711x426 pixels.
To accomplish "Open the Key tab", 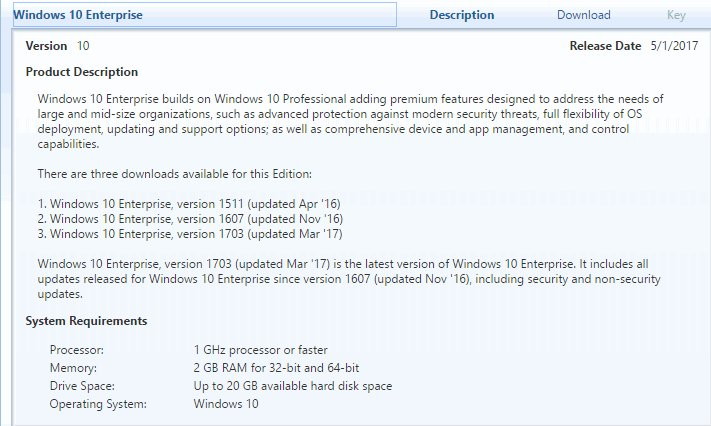I will 676,15.
